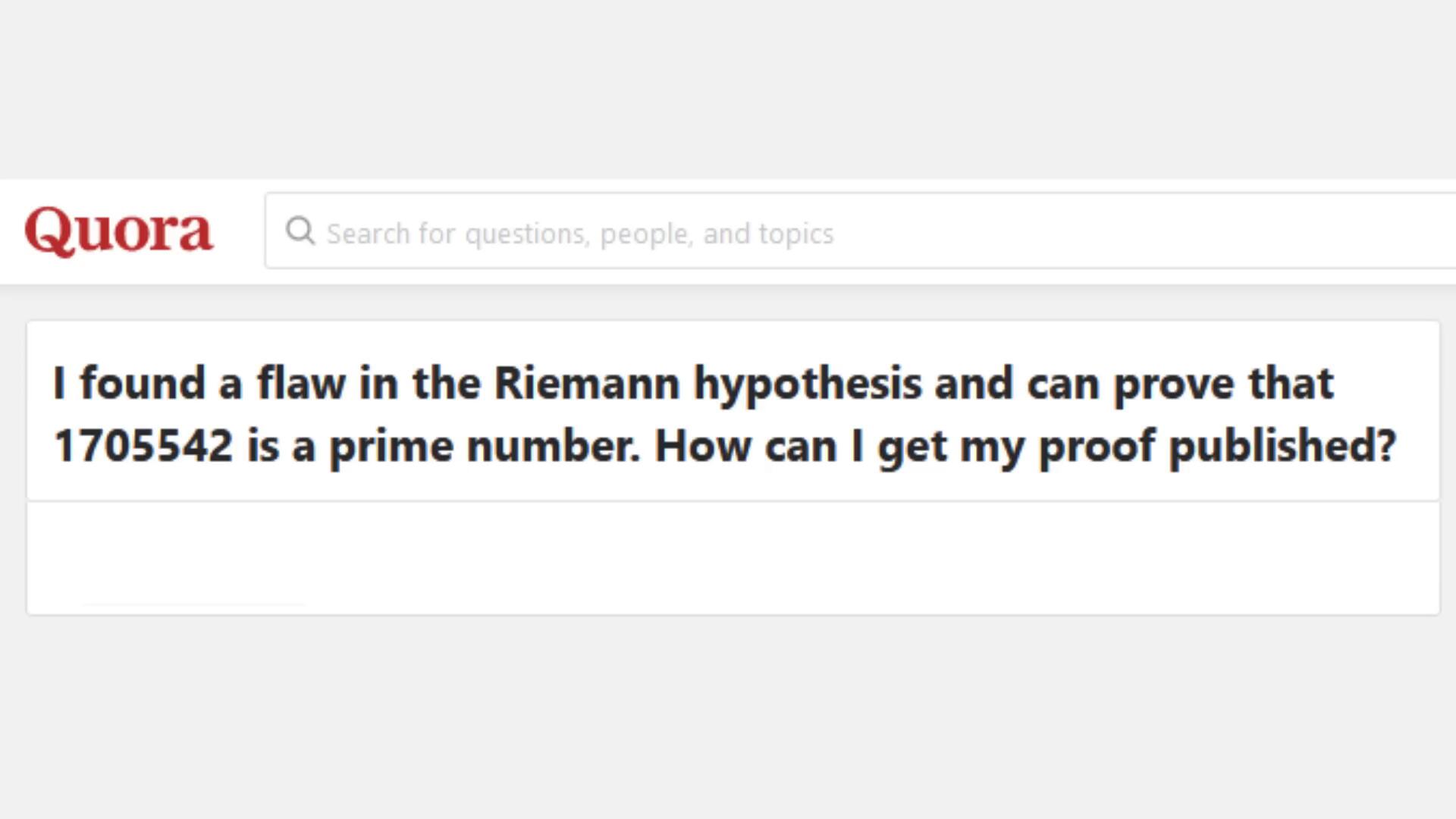1456x819 pixels.
Task: Click the magnifying glass search icon
Action: [x=300, y=231]
